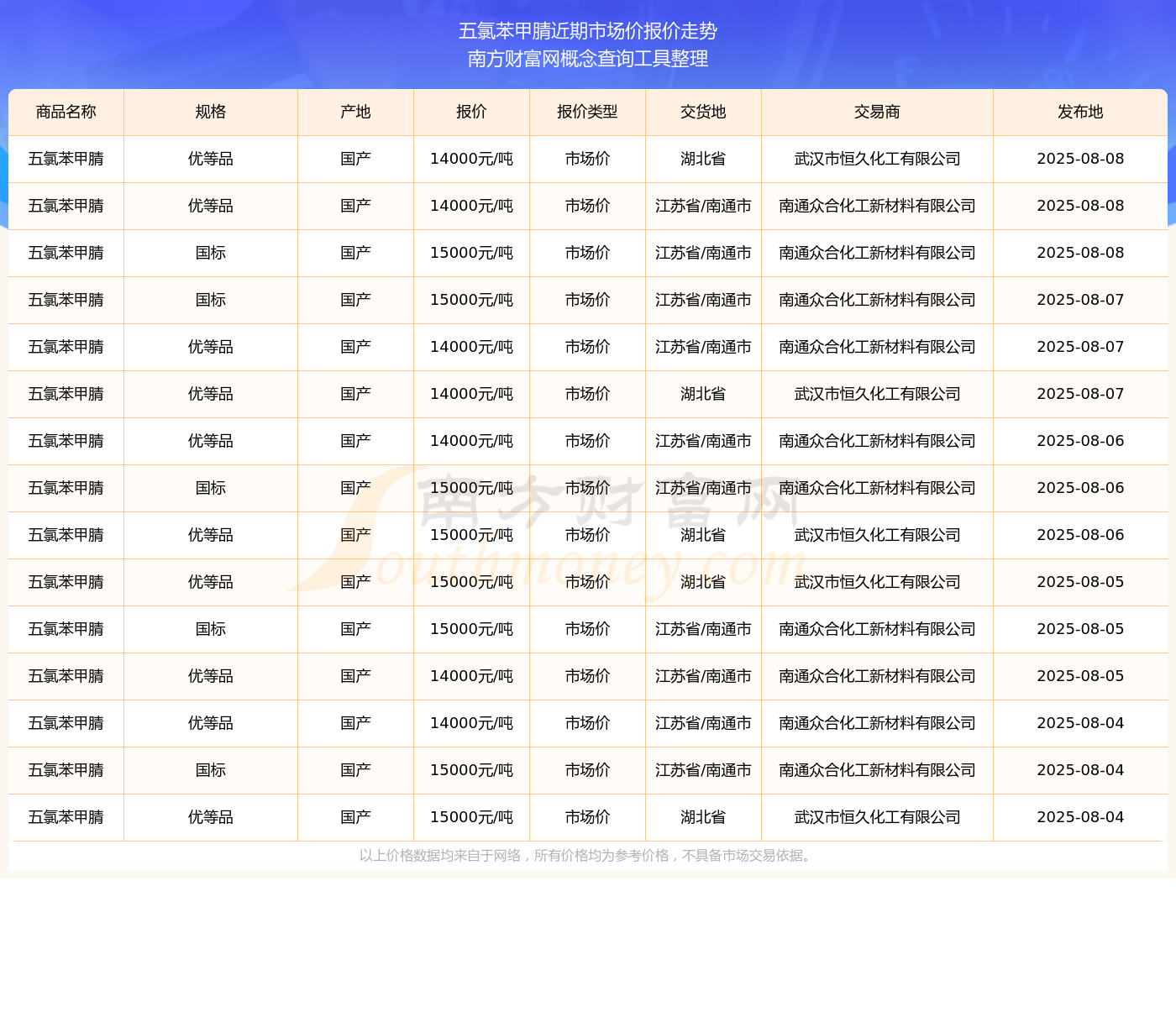Click 14000元/吨 in the 2025-08-05 row

click(x=471, y=676)
